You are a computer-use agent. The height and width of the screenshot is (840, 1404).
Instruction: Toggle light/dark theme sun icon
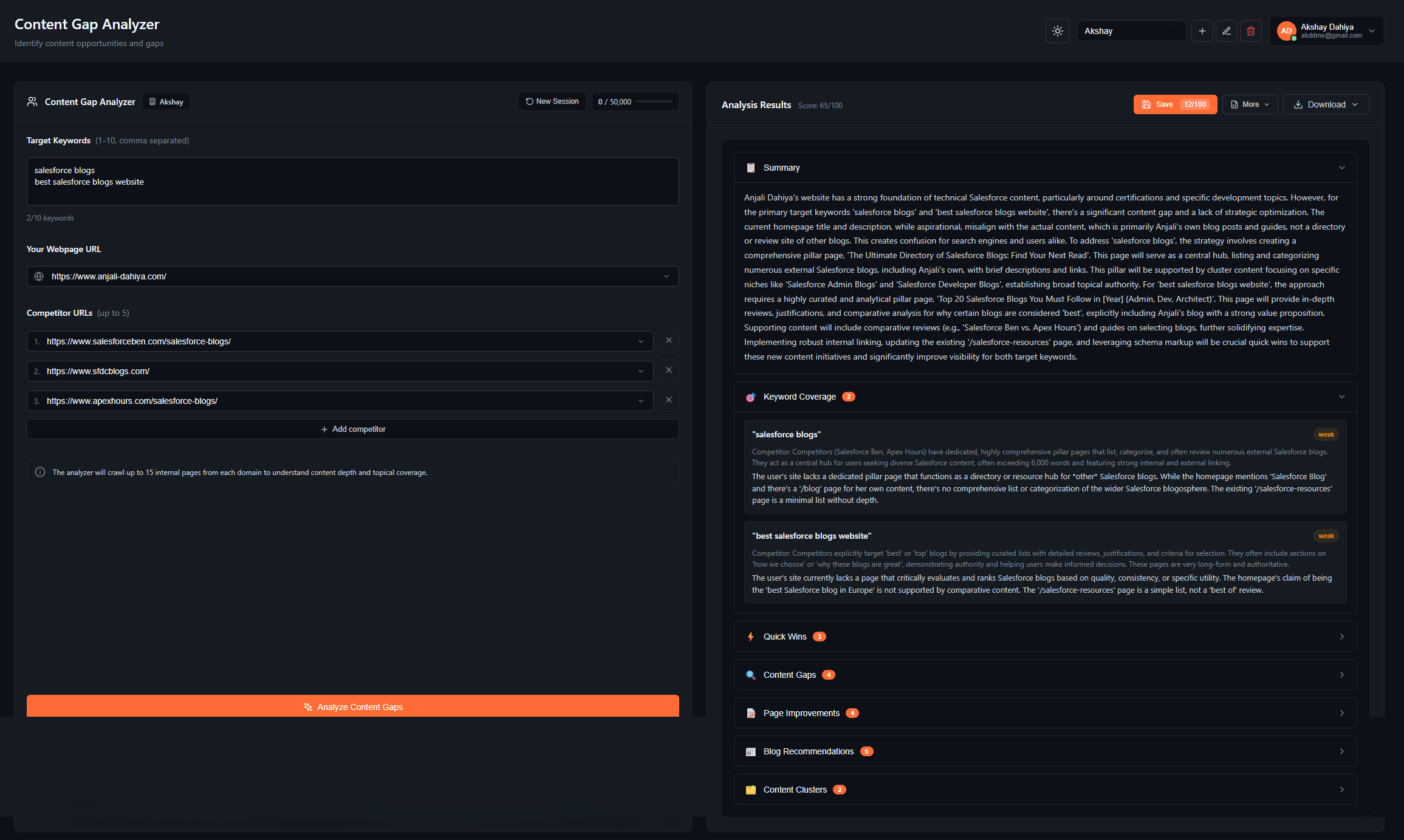click(1057, 31)
